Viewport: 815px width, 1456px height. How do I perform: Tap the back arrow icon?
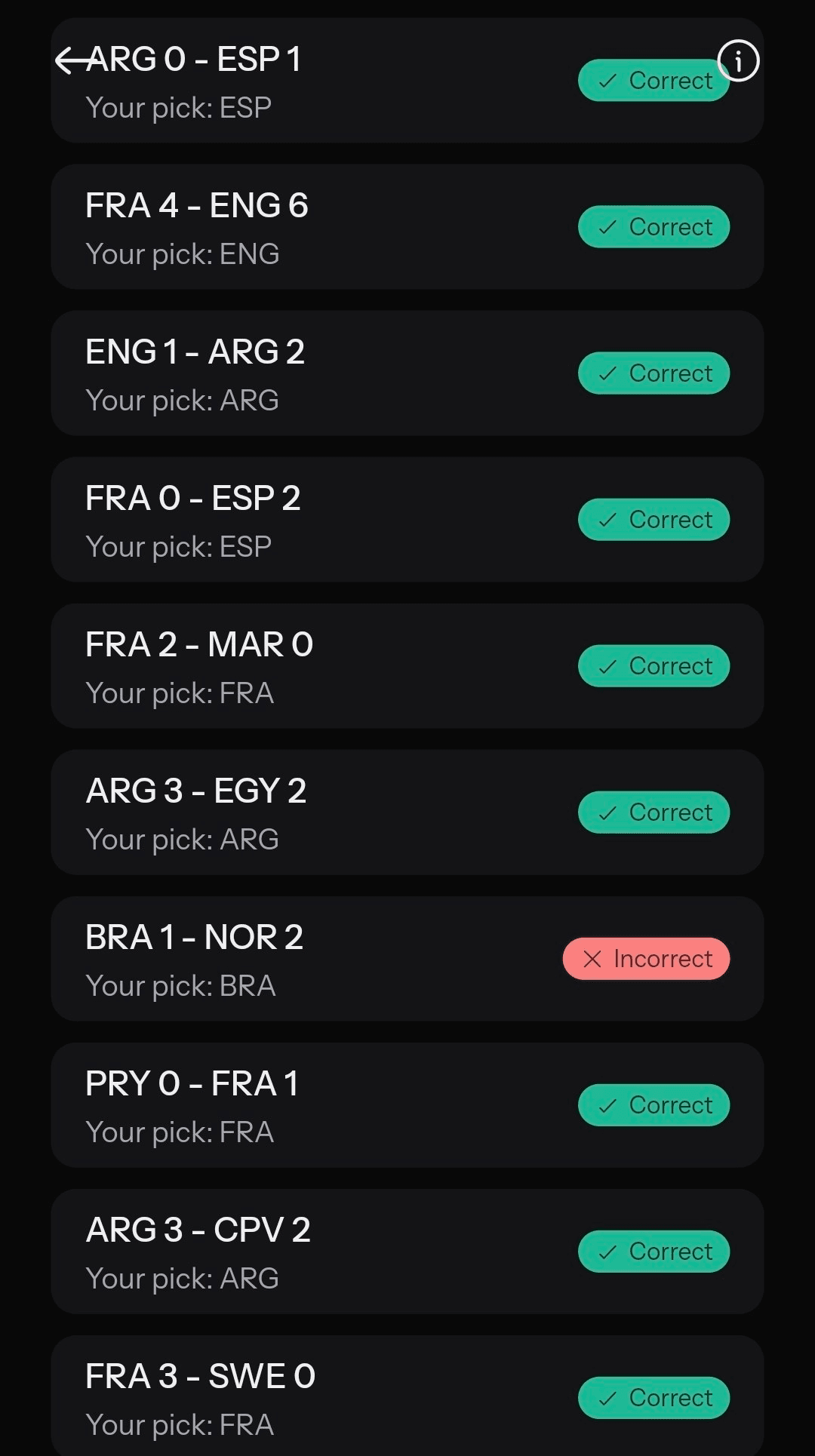click(74, 60)
